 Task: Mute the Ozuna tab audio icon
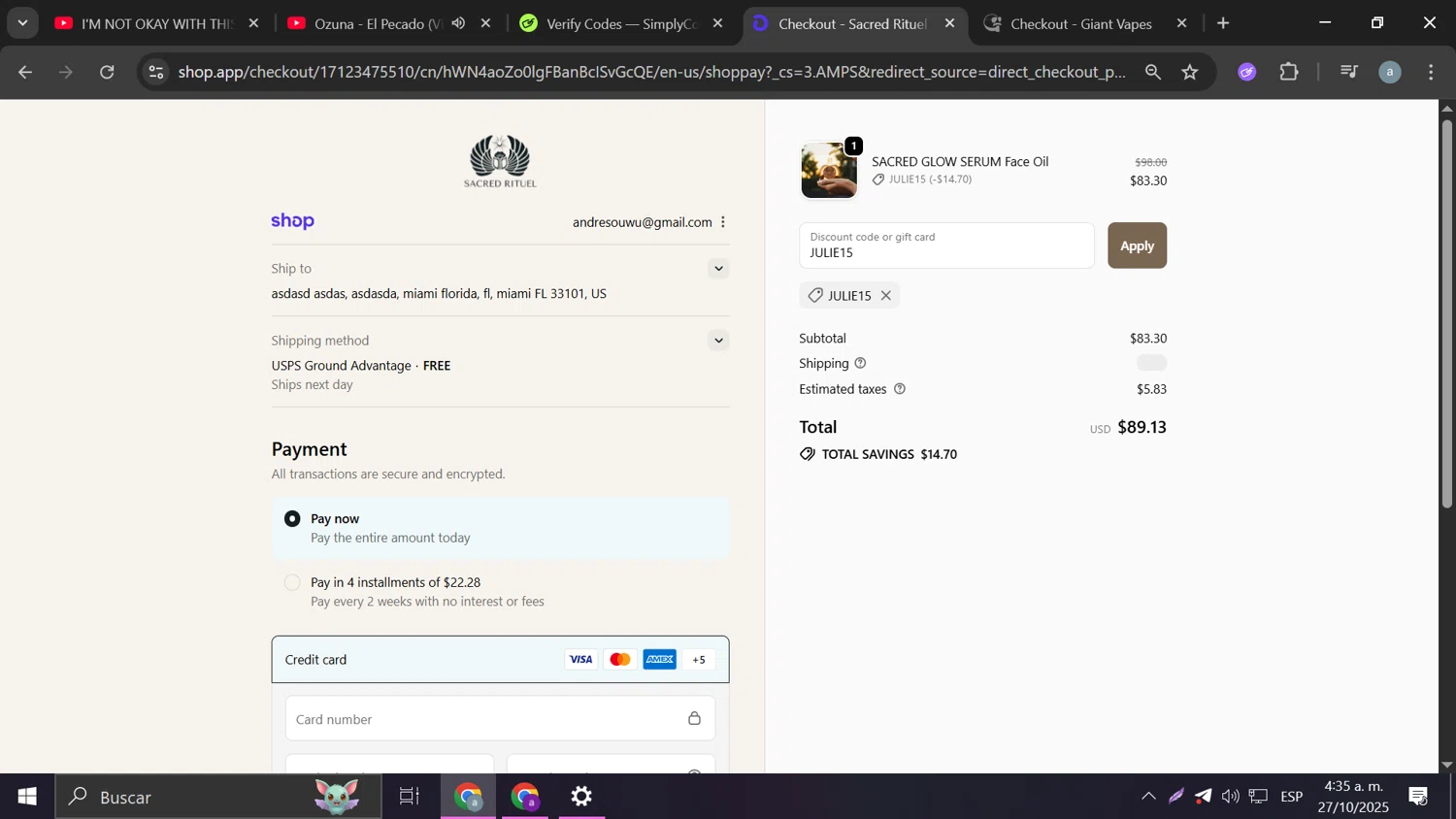(x=458, y=23)
